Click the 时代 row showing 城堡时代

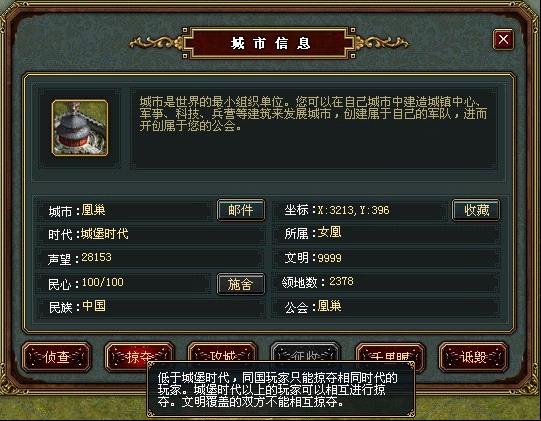149,234
